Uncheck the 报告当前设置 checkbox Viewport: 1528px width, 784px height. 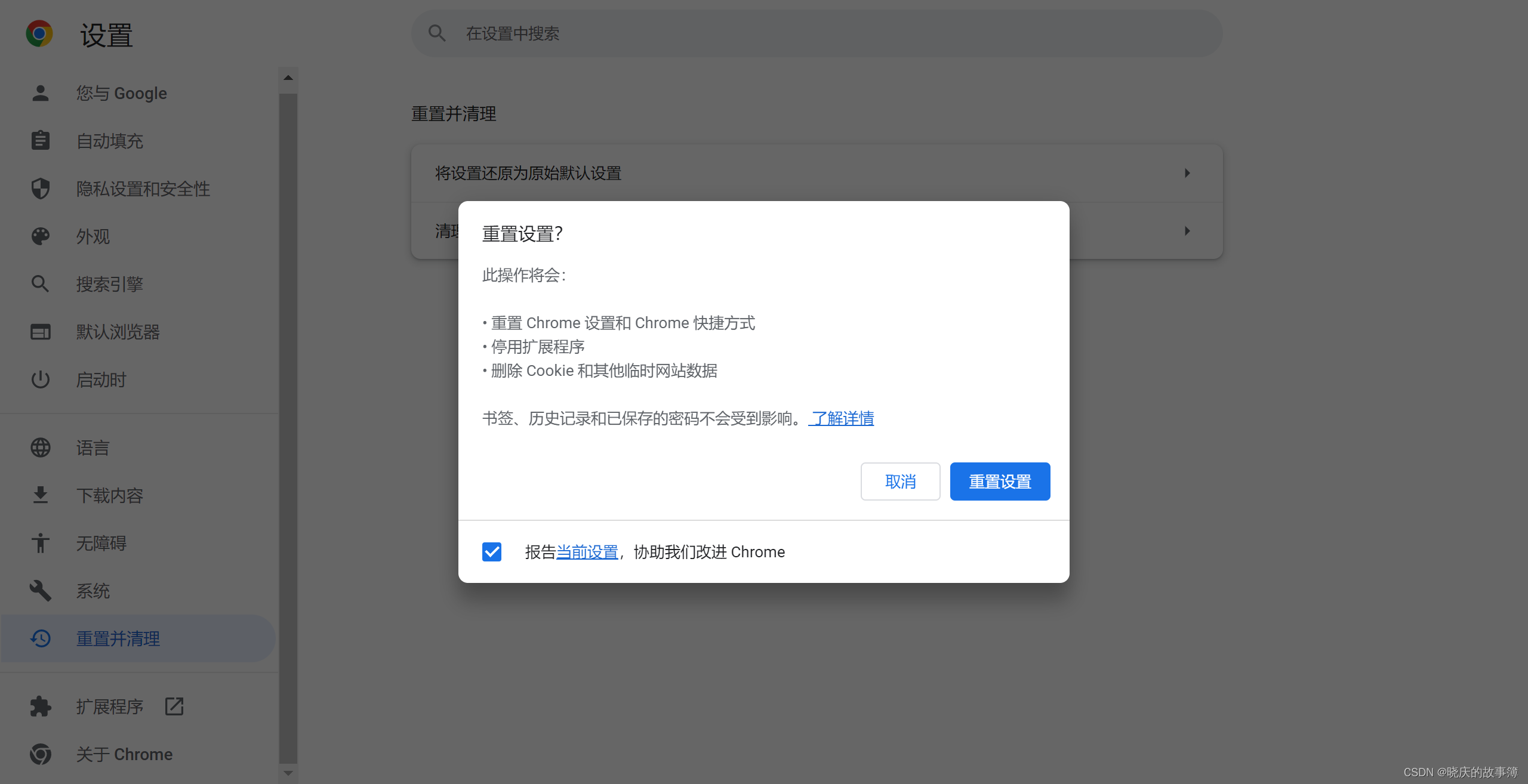coord(492,552)
